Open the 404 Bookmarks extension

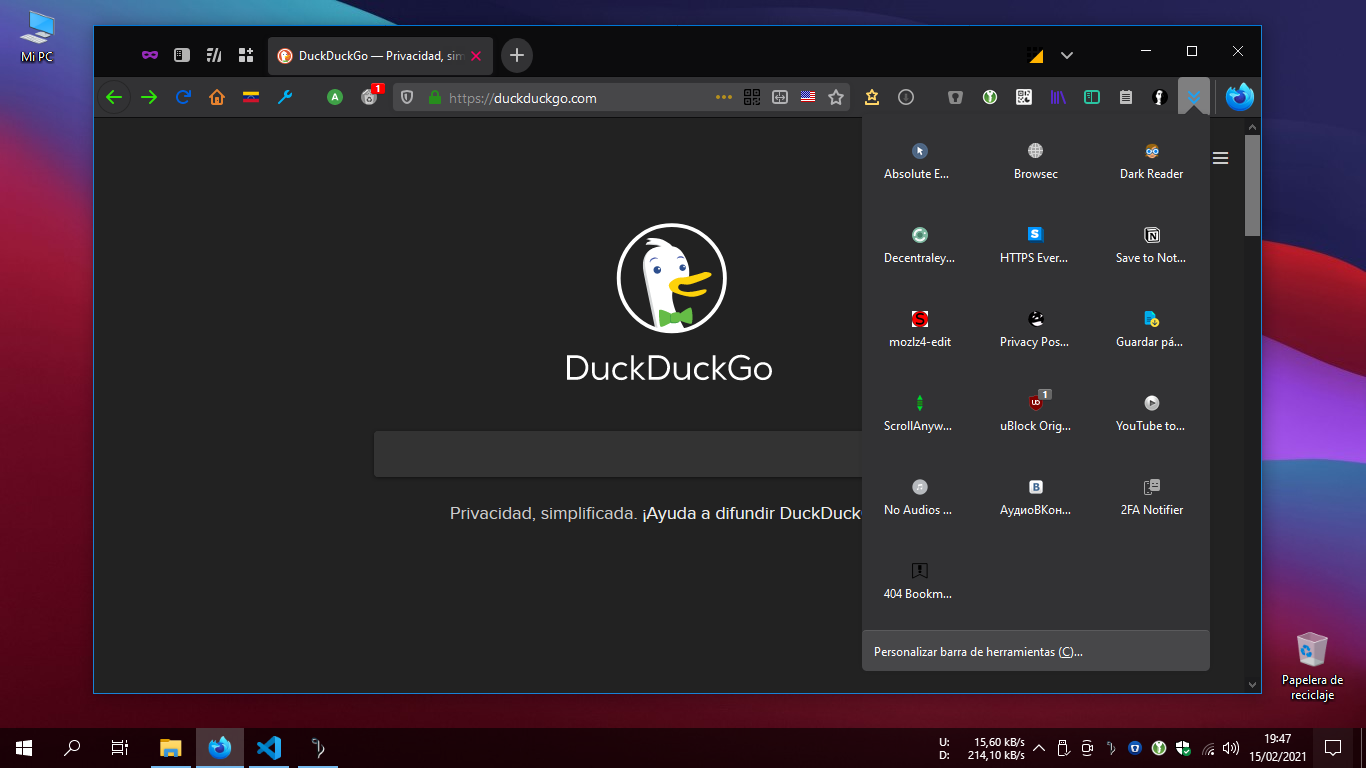coord(919,581)
